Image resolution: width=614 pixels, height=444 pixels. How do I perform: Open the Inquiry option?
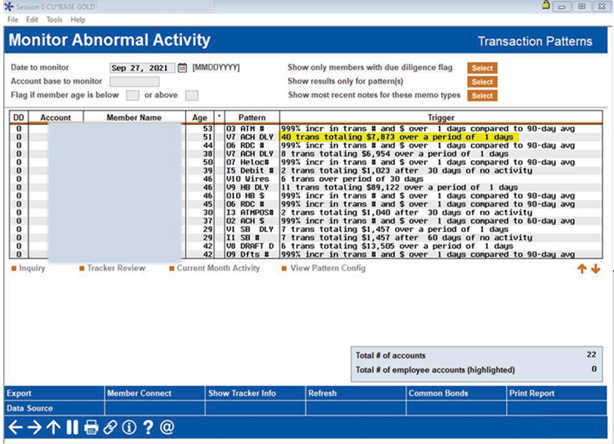(x=28, y=268)
